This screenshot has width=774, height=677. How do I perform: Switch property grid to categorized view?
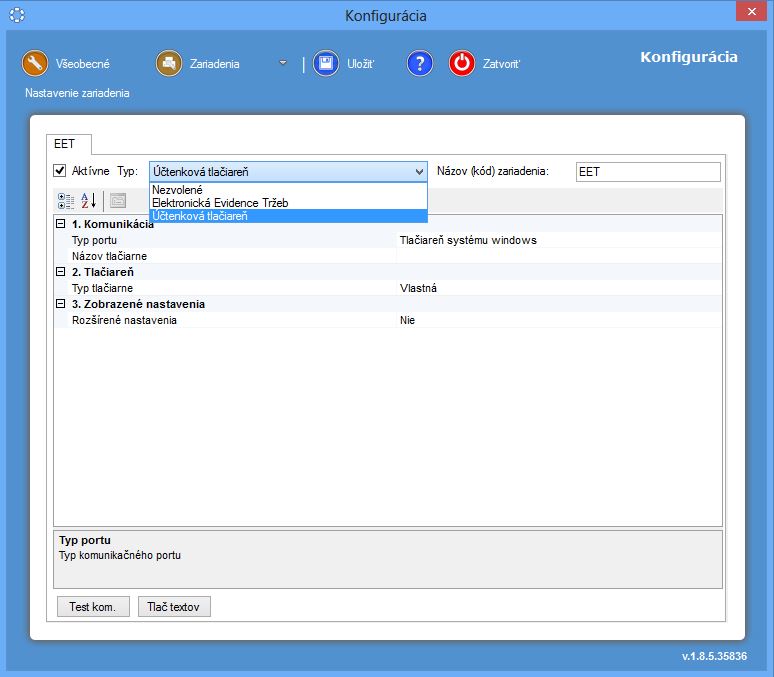66,200
